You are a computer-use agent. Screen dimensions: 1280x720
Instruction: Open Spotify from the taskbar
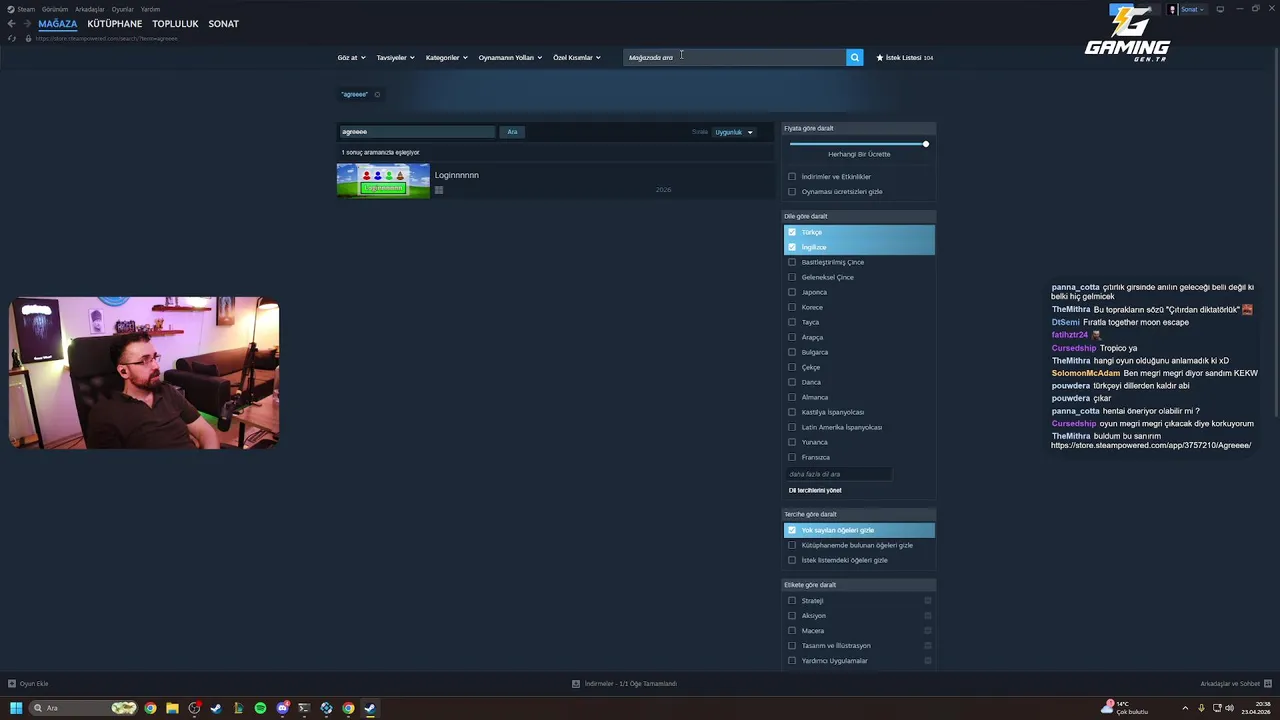260,708
